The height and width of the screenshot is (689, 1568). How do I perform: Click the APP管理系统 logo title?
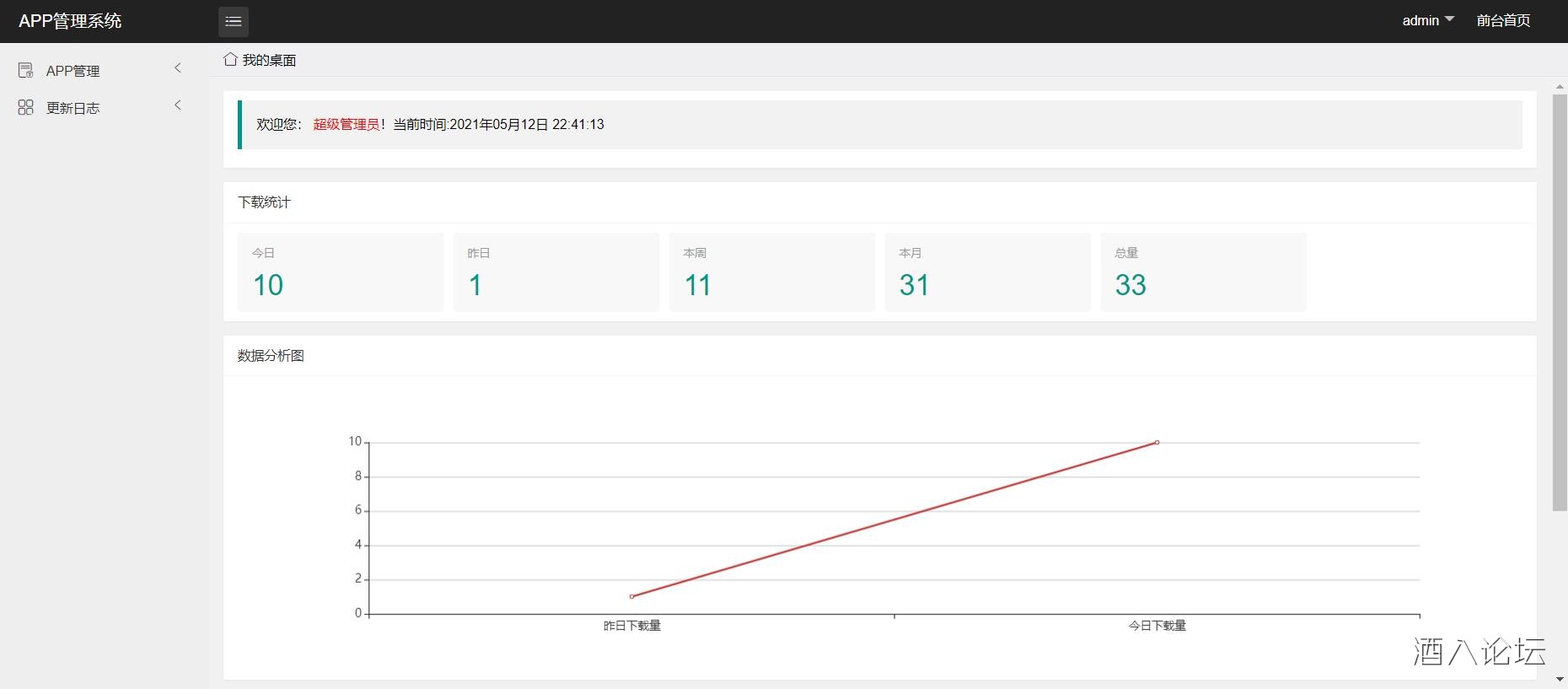(x=70, y=21)
